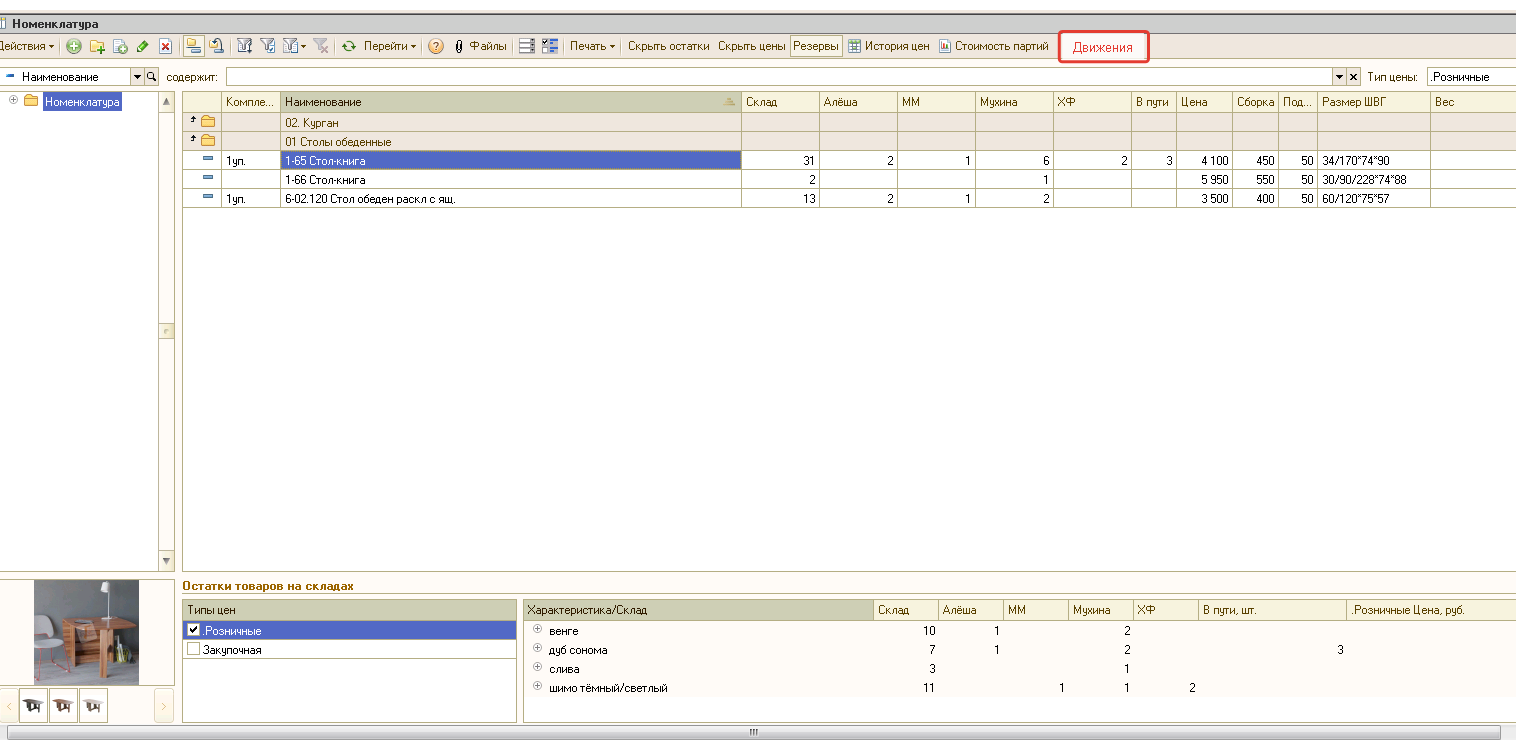
Task: Click the disabled-filter icon with red cross
Action: (x=321, y=46)
